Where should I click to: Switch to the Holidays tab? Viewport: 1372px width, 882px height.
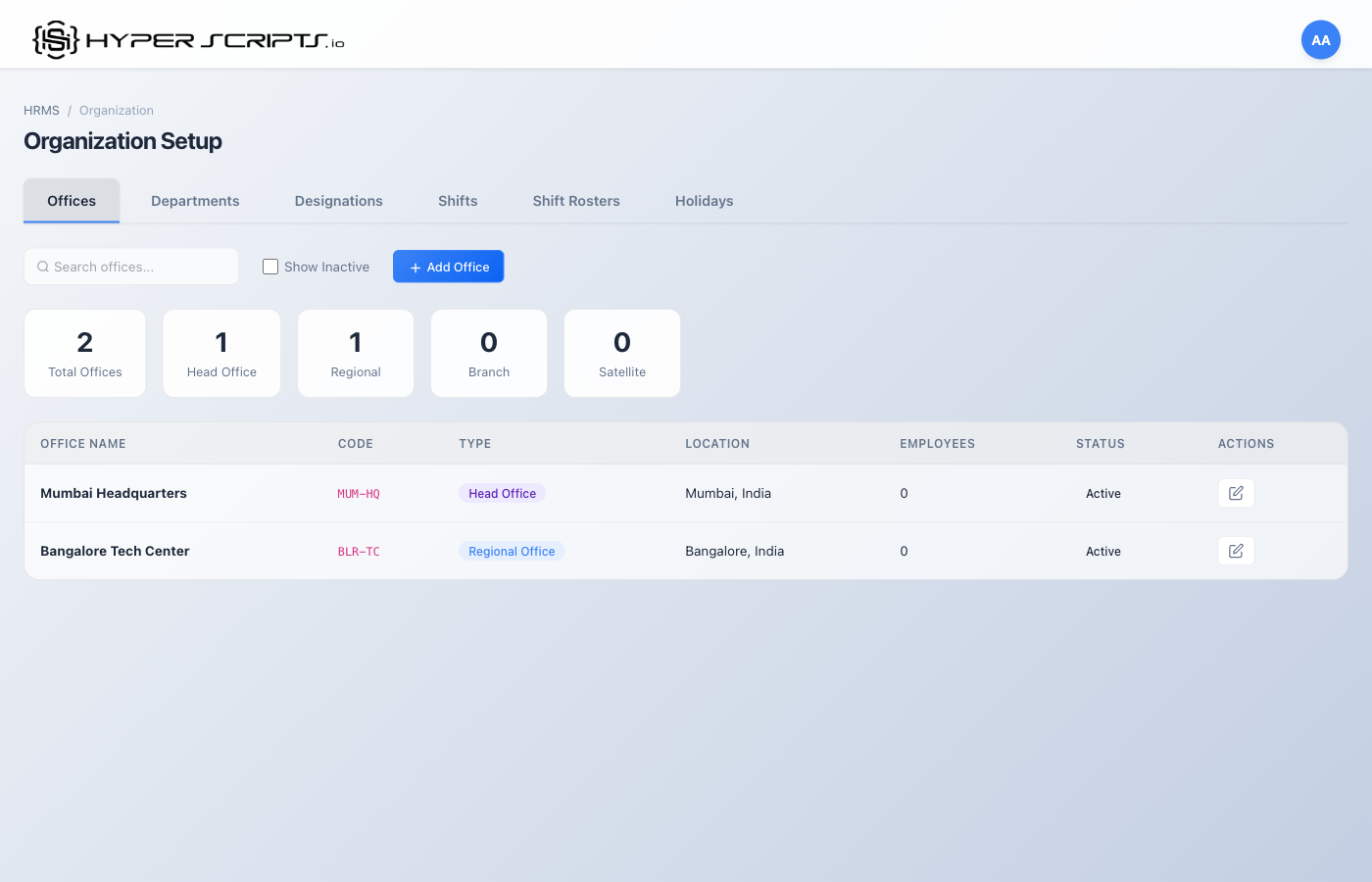click(x=704, y=201)
